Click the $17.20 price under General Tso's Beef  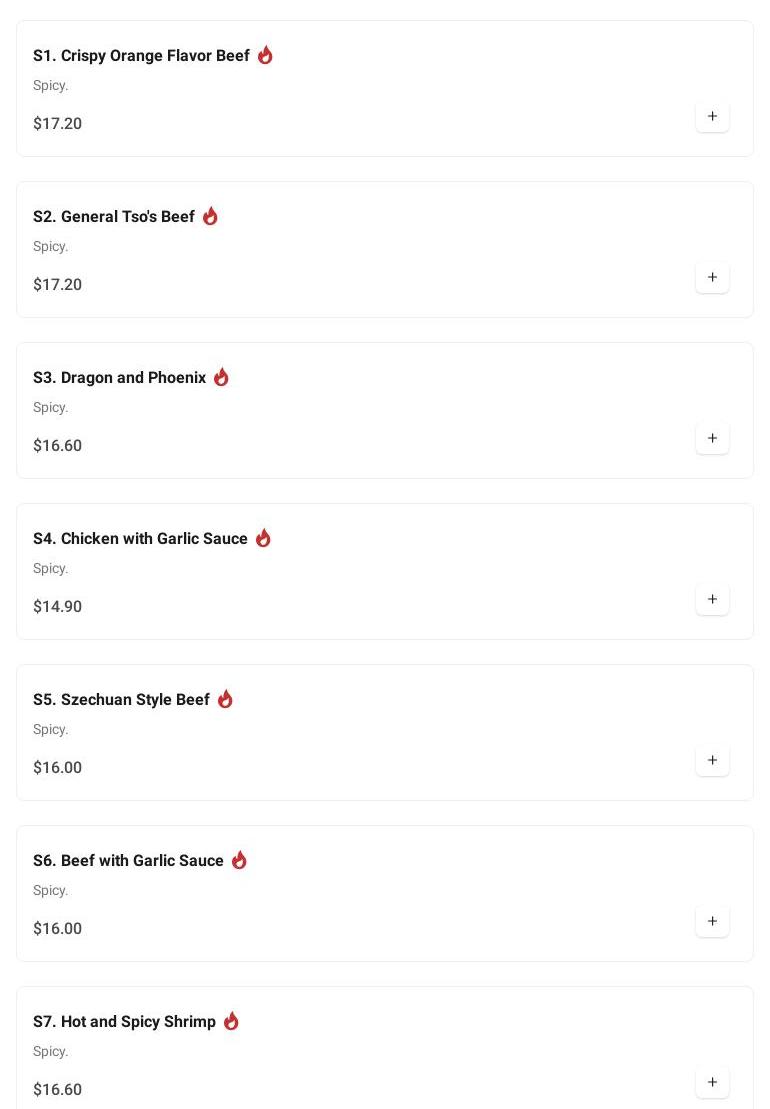tap(58, 285)
